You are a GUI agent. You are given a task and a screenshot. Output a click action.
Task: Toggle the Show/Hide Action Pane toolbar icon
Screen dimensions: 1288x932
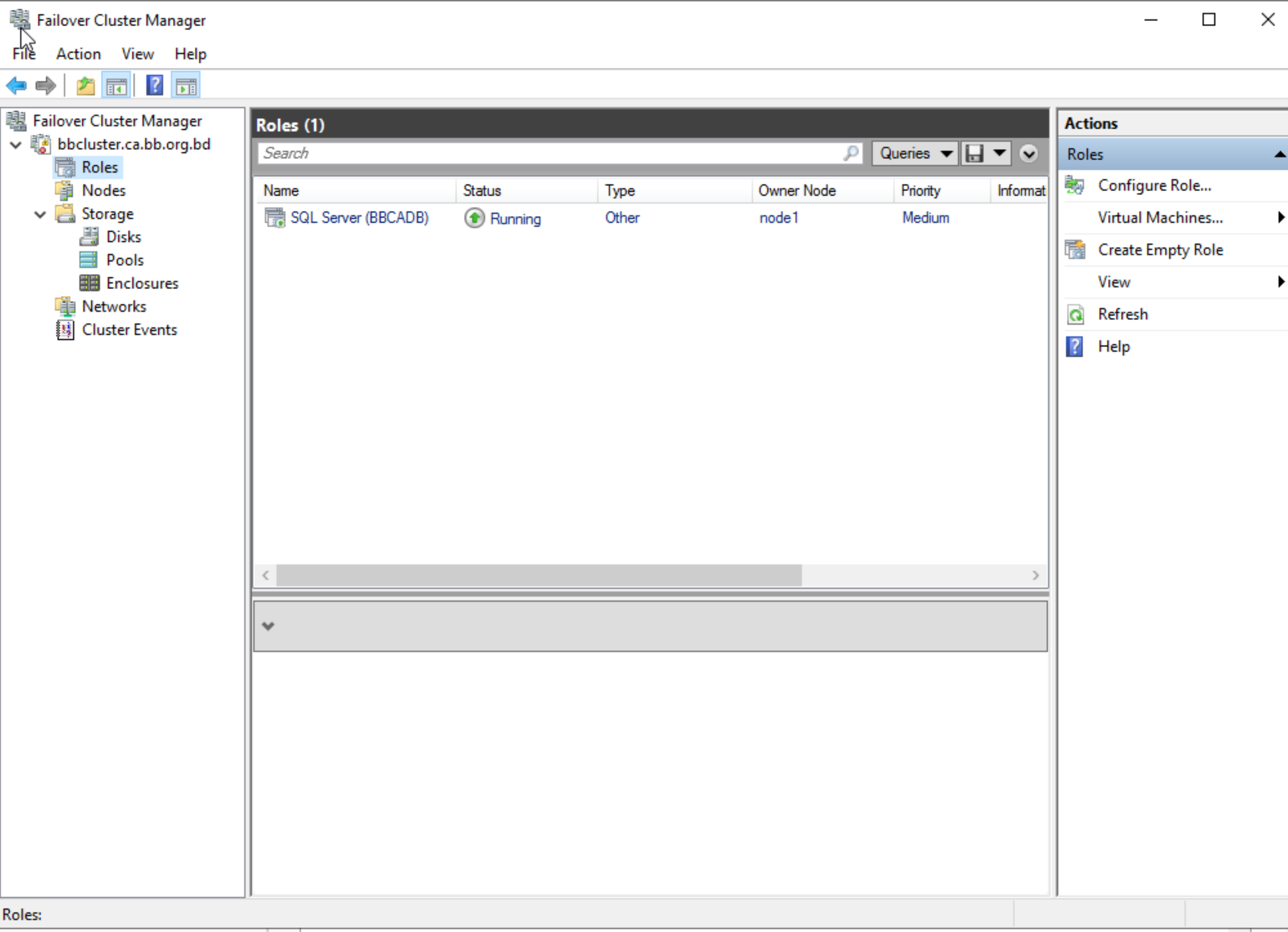coord(185,86)
